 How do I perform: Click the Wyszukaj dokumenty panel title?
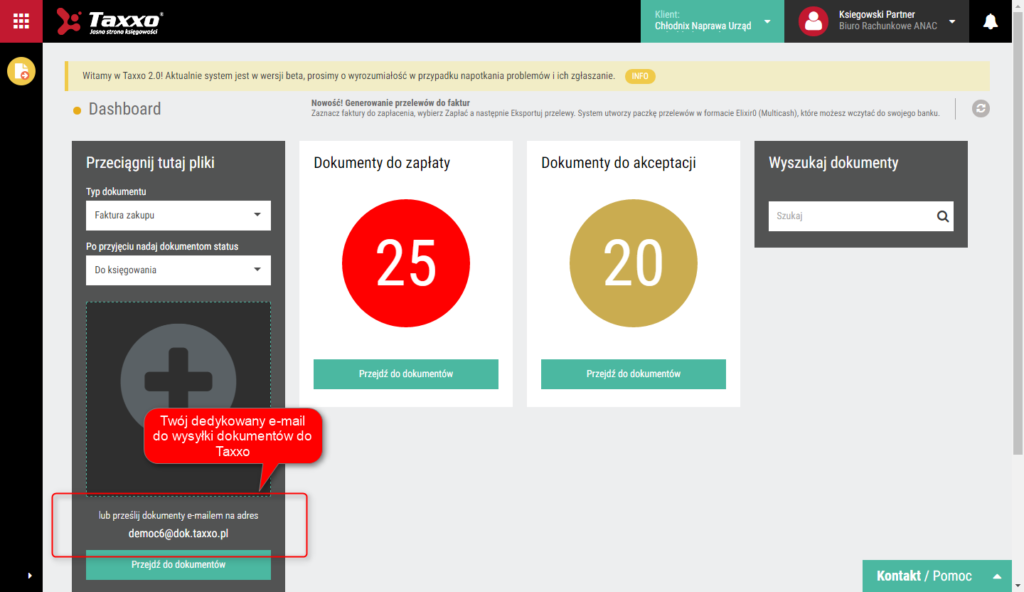833,163
